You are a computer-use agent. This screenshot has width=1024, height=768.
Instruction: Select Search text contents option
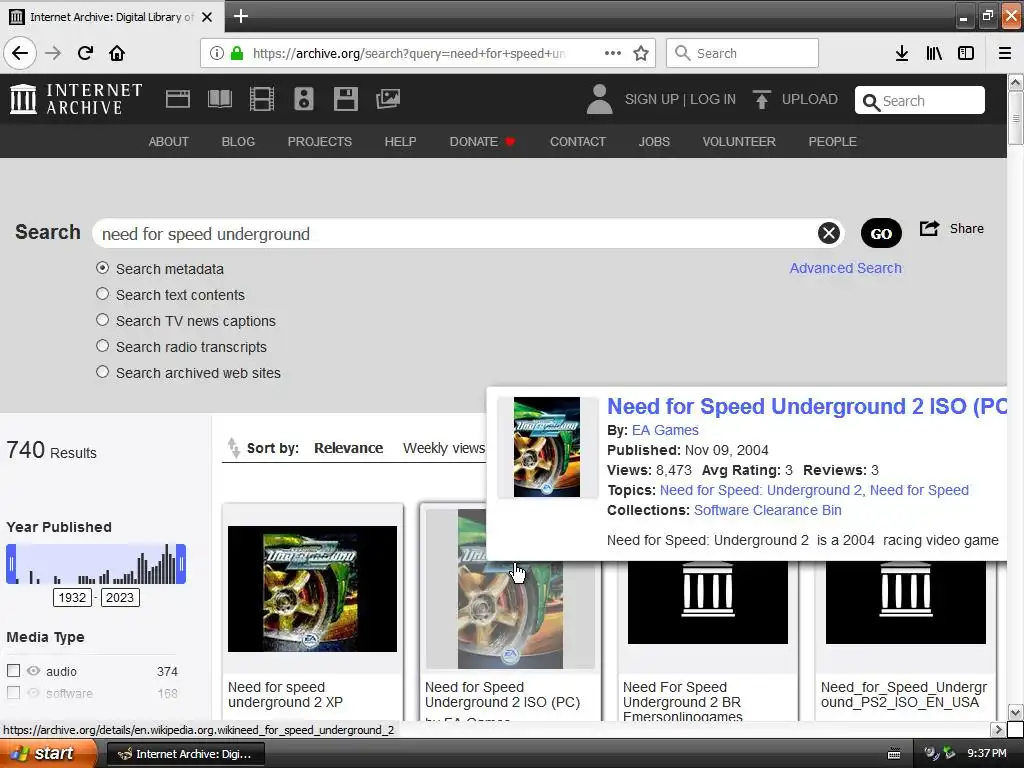point(103,294)
